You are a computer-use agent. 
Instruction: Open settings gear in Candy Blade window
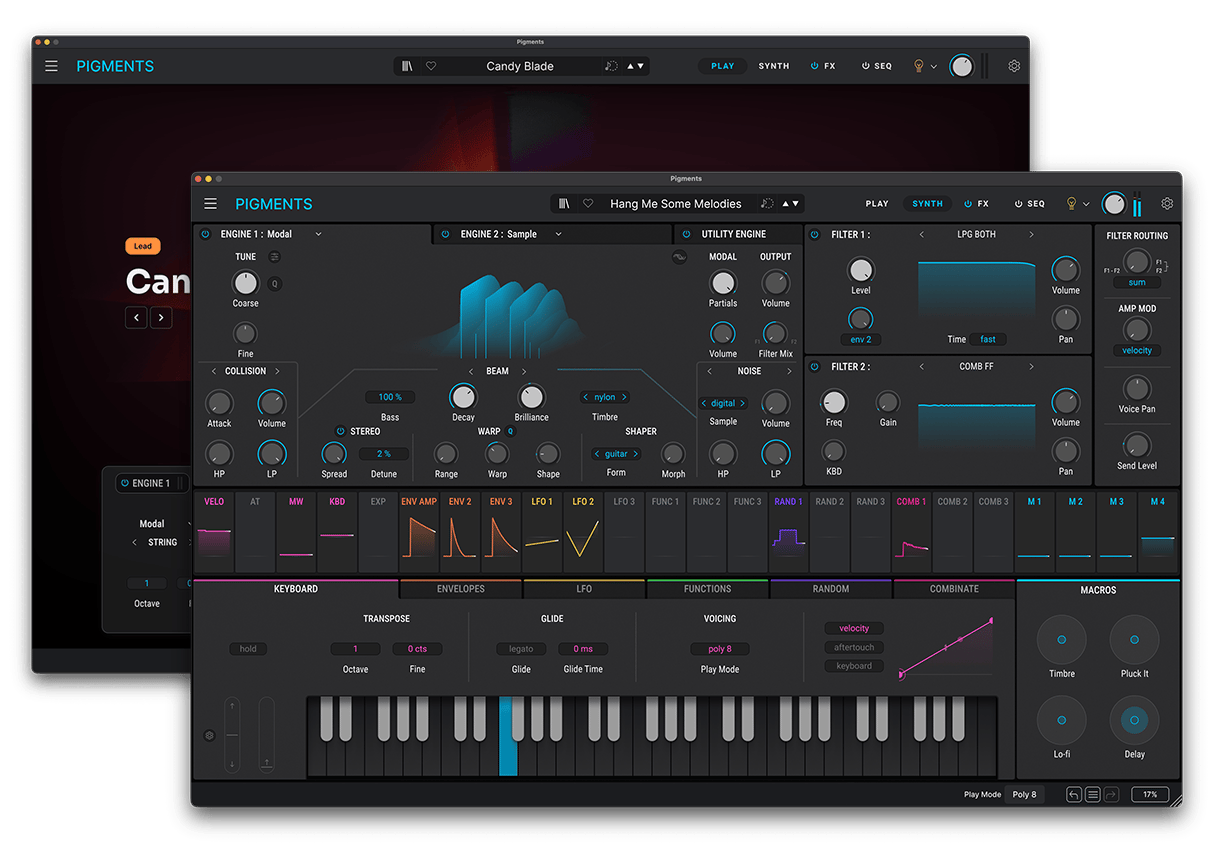pos(1014,66)
